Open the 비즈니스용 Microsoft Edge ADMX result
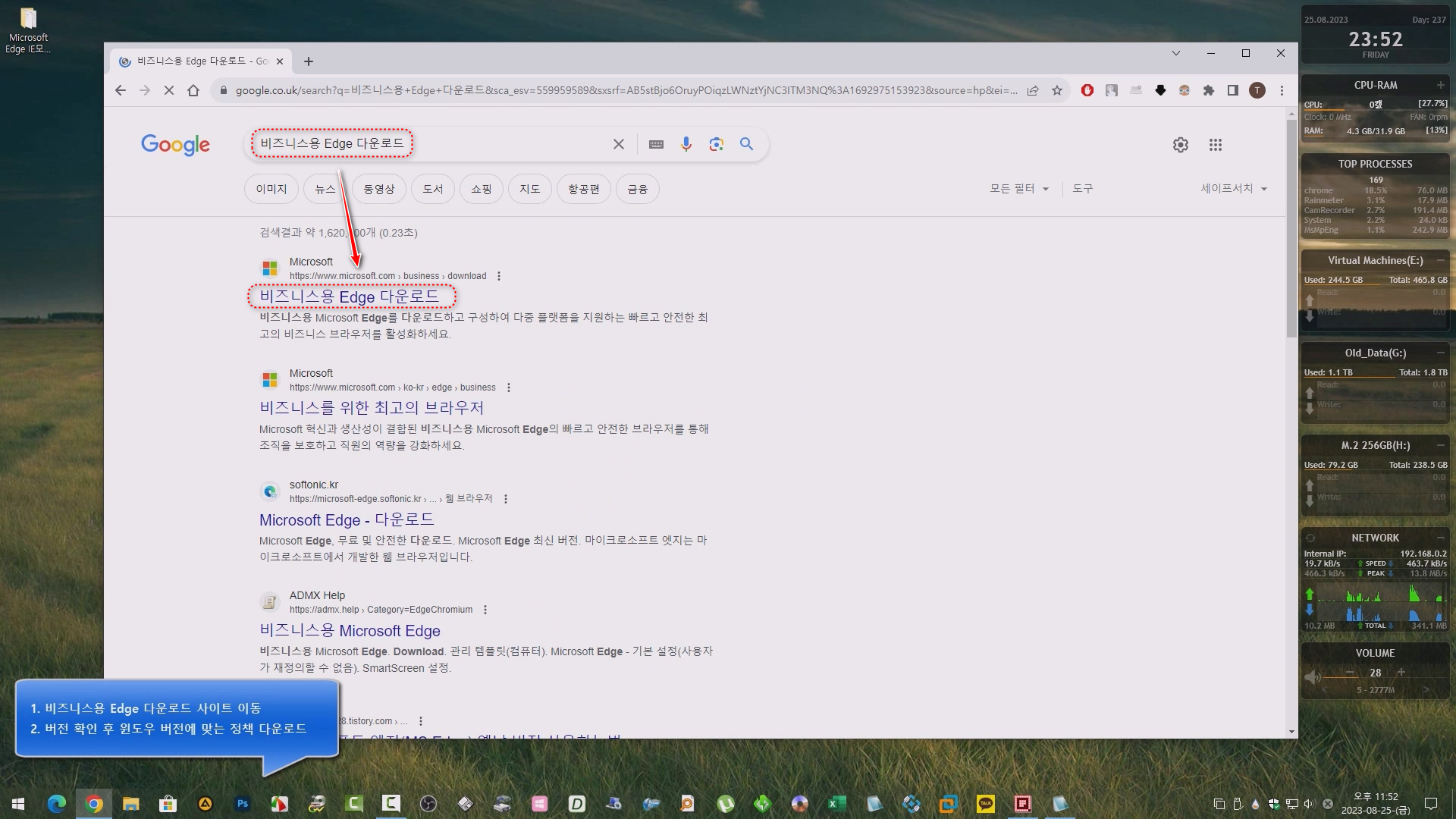 pos(350,630)
